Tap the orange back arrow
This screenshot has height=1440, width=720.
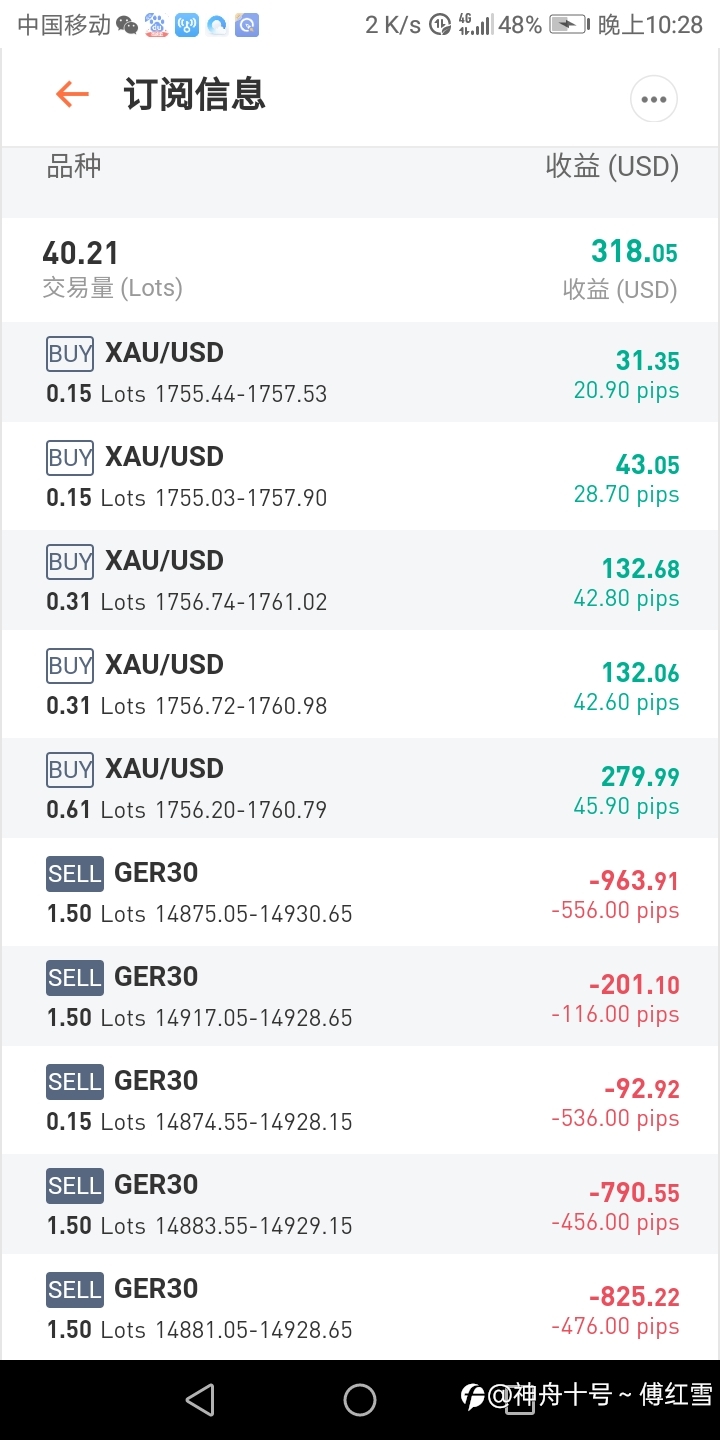[72, 96]
